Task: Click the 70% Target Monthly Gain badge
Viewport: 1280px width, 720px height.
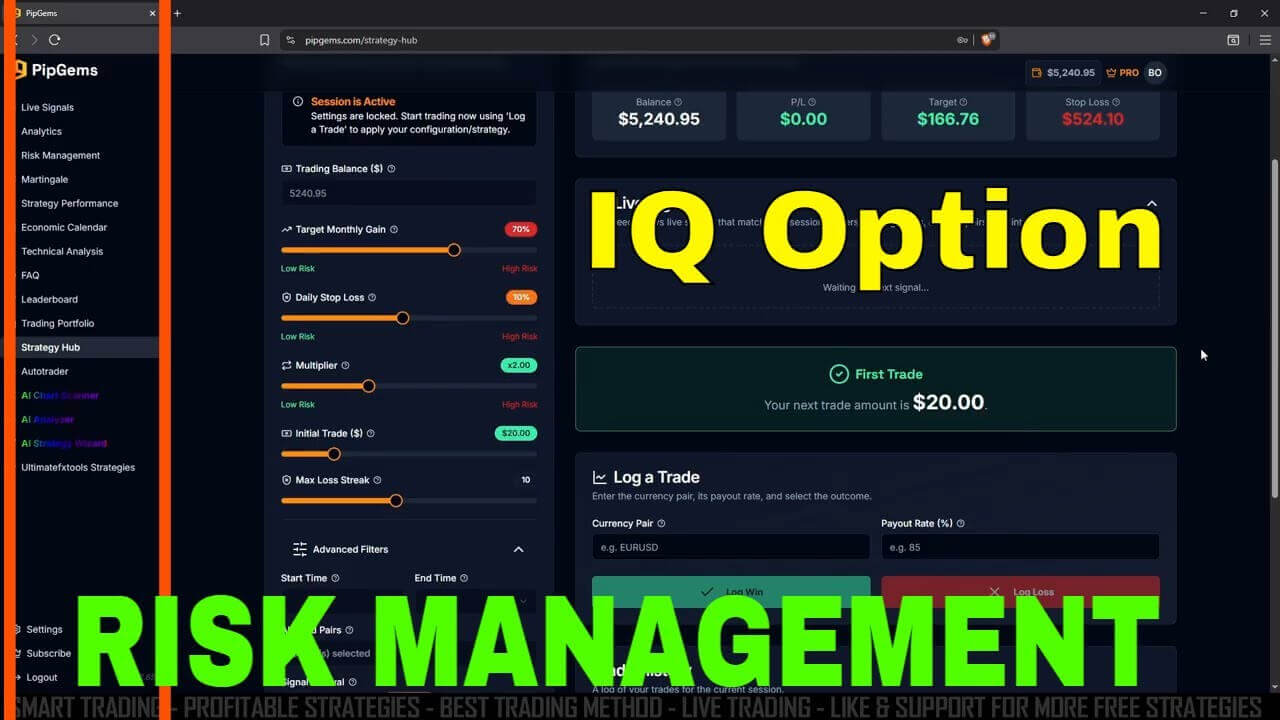Action: pos(521,229)
